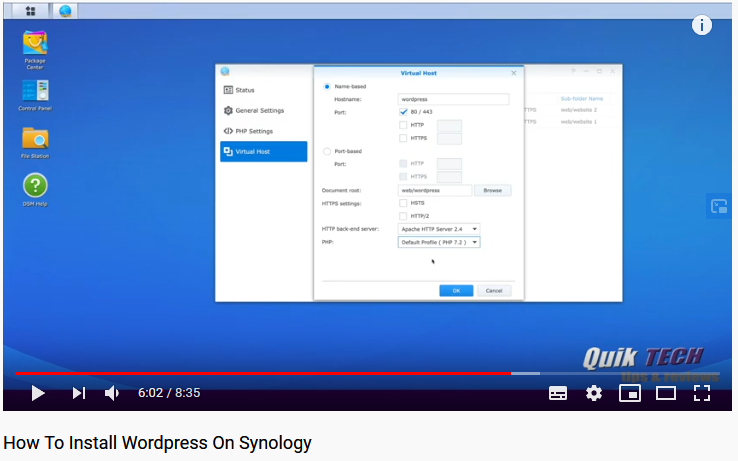Select Virtual Host in the sidebar
The width and height of the screenshot is (738, 461).
(264, 152)
